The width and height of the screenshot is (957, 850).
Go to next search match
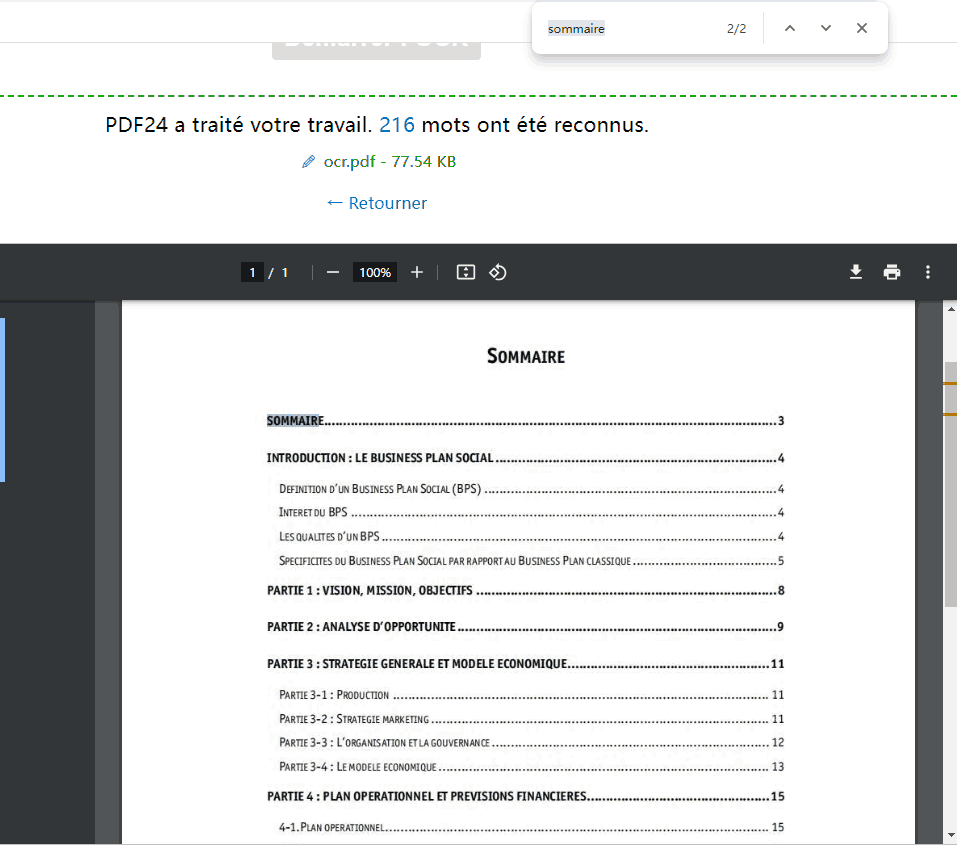point(826,28)
